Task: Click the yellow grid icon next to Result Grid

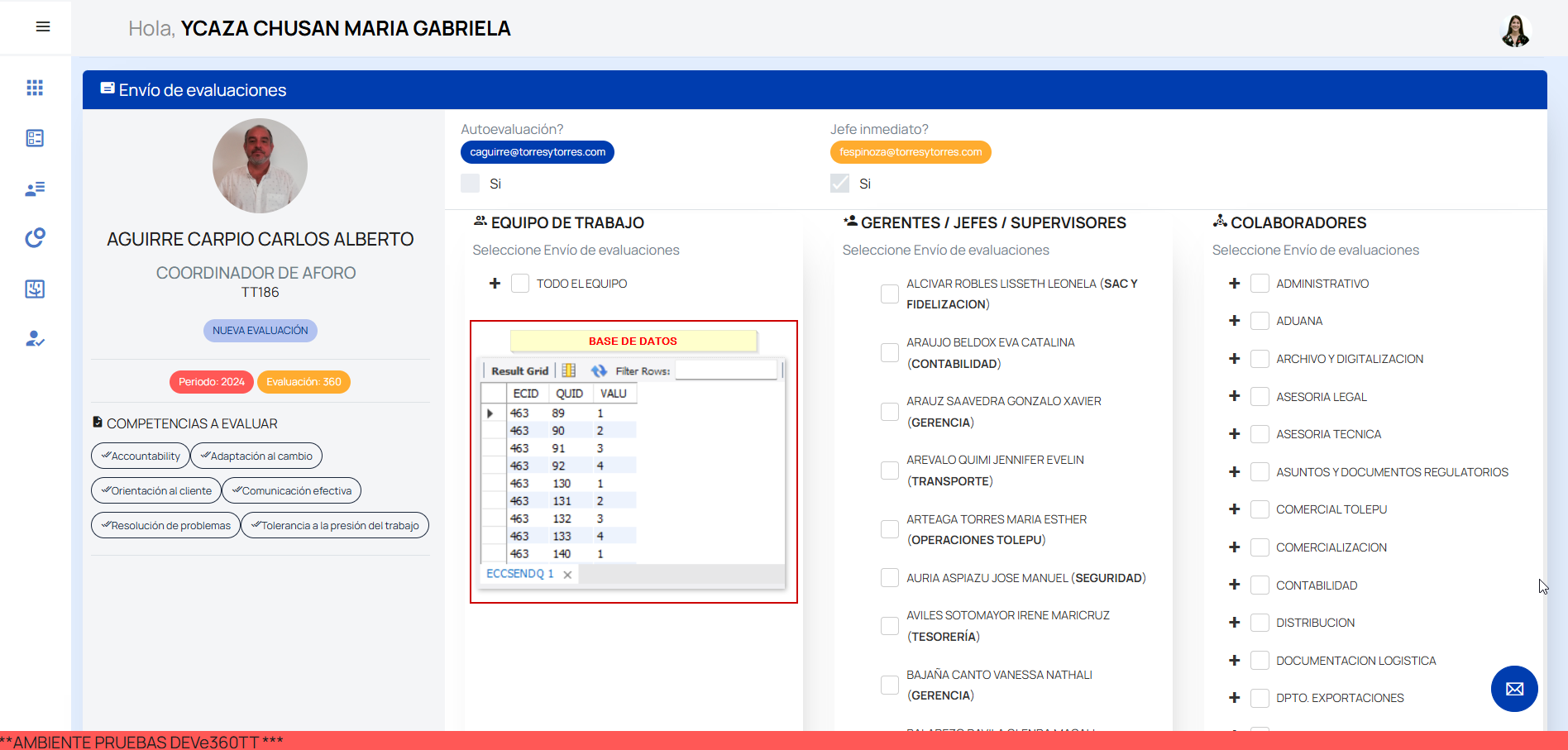Action: pos(568,370)
